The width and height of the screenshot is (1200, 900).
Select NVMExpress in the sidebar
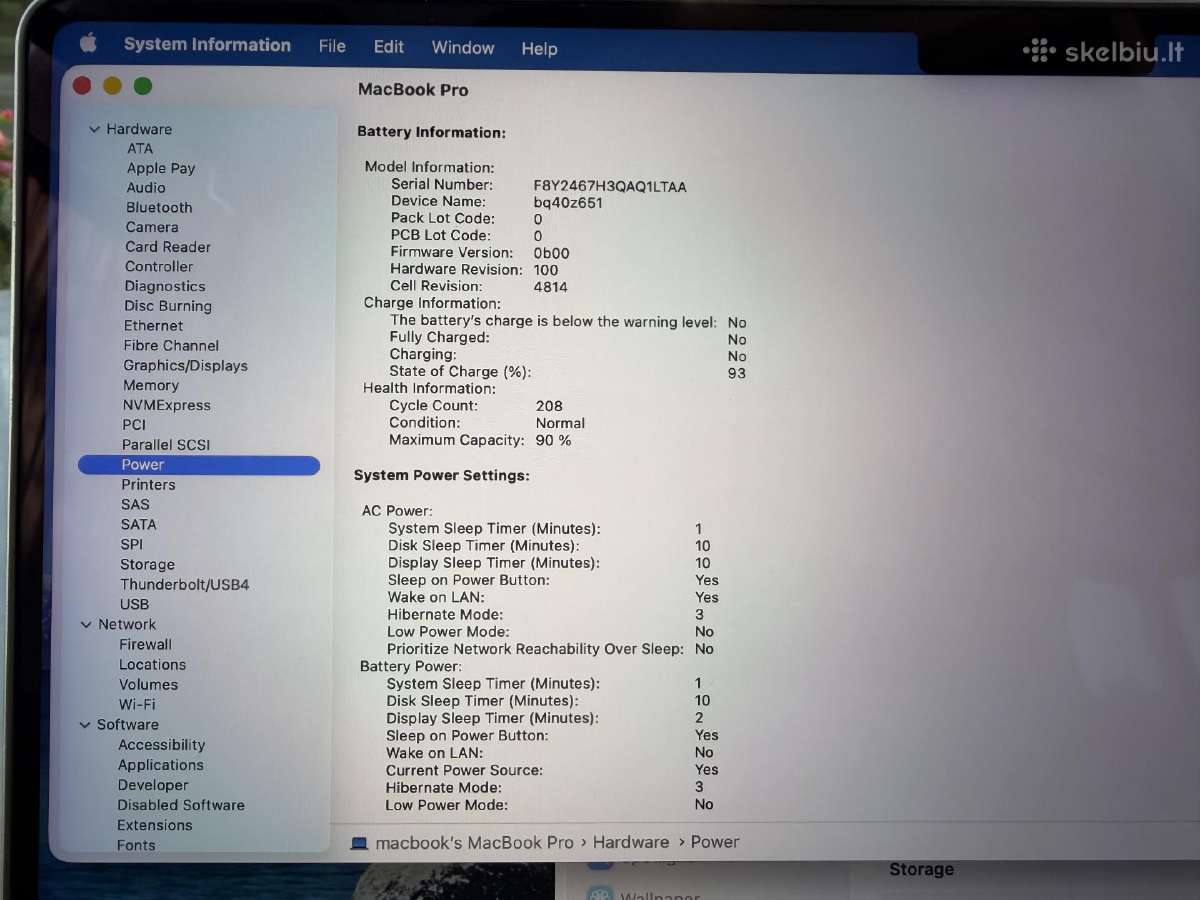[167, 405]
